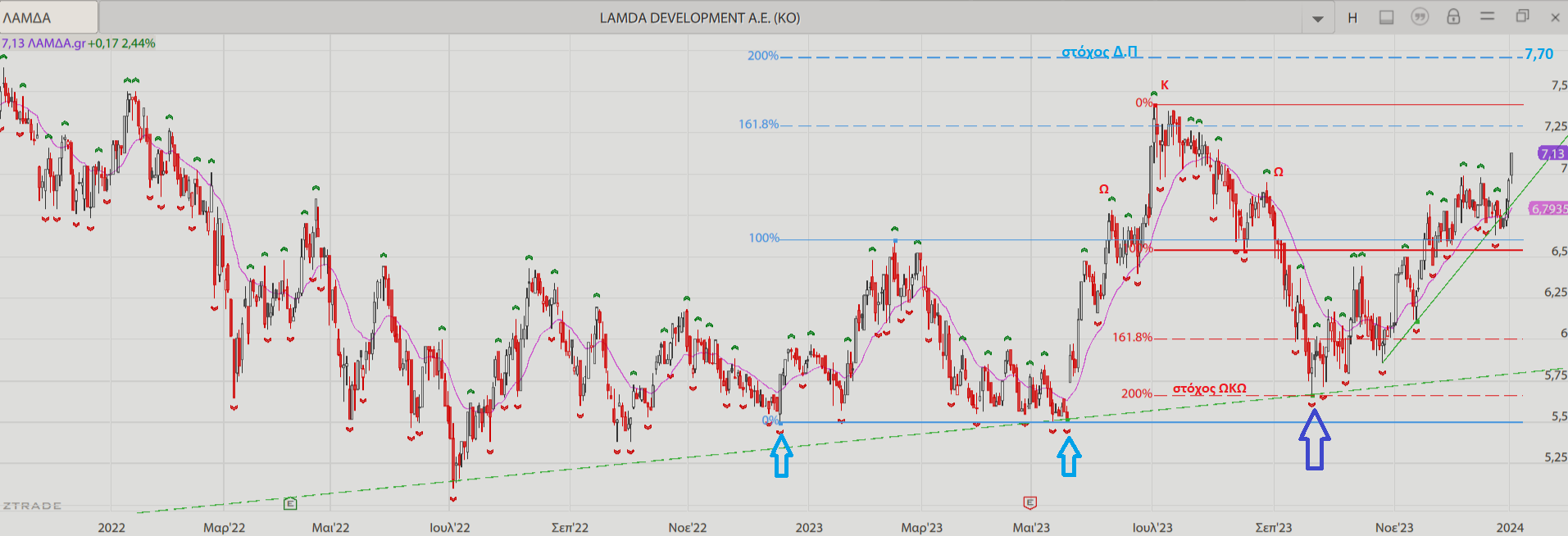Open the chart title dropdown arrow
This screenshot has width=1568, height=536.
pyautogui.click(x=1318, y=18)
